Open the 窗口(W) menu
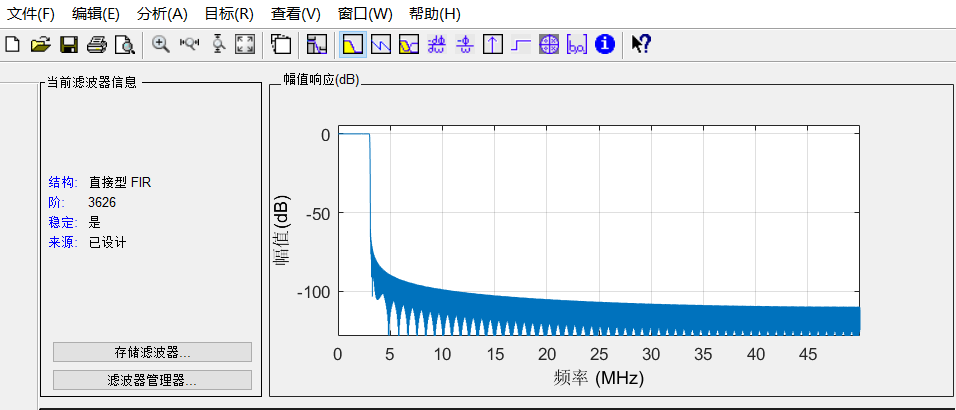Viewport: 956px width, 410px height. coord(365,13)
